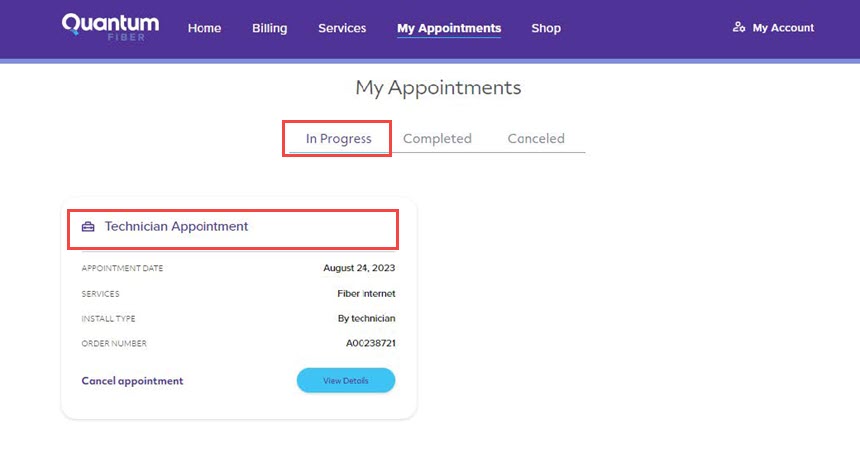Click the Cancel appointment link
The height and width of the screenshot is (453, 860).
point(132,381)
